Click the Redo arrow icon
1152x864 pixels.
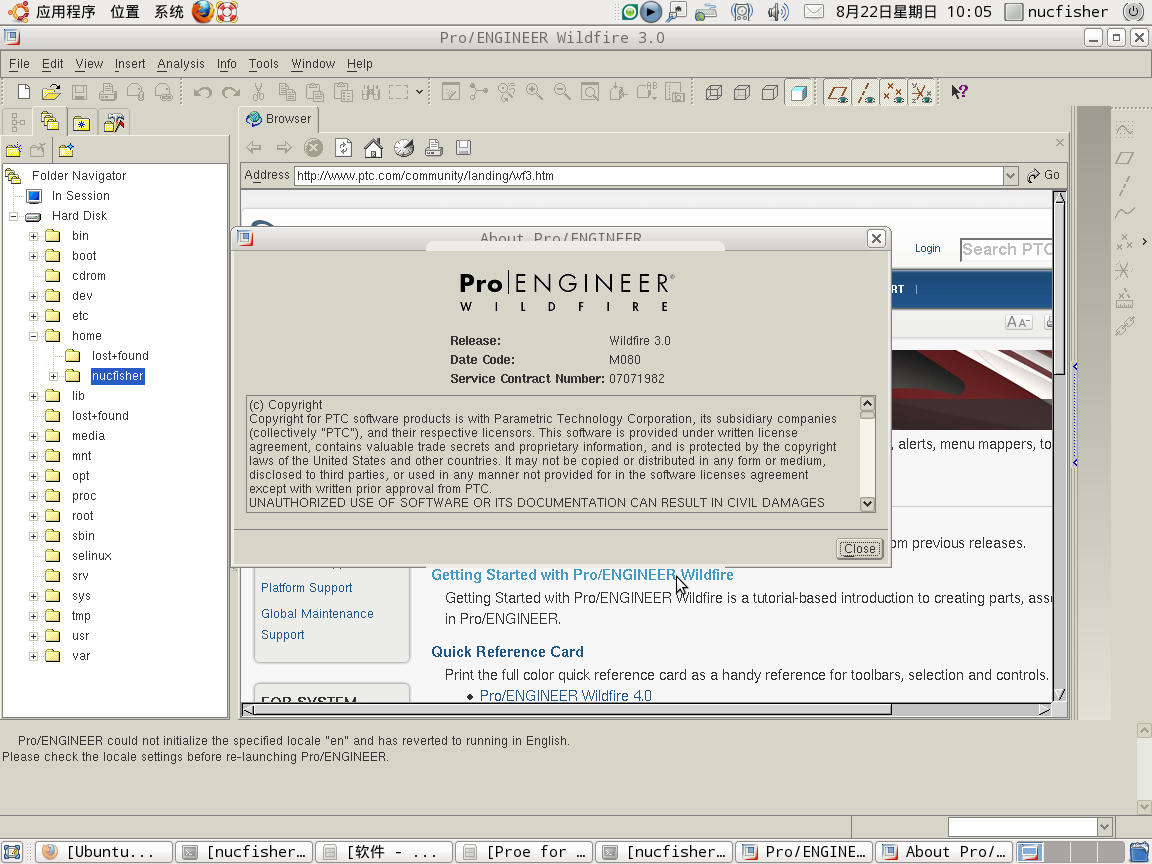tap(231, 92)
